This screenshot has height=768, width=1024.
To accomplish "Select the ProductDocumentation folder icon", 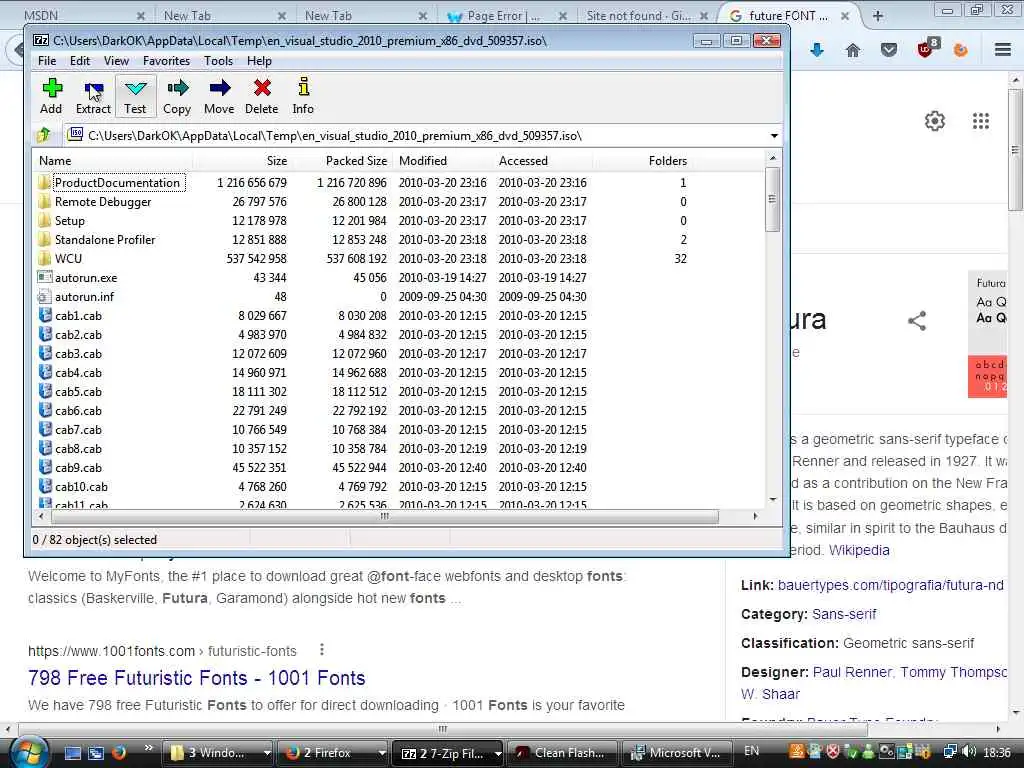I will 44,182.
